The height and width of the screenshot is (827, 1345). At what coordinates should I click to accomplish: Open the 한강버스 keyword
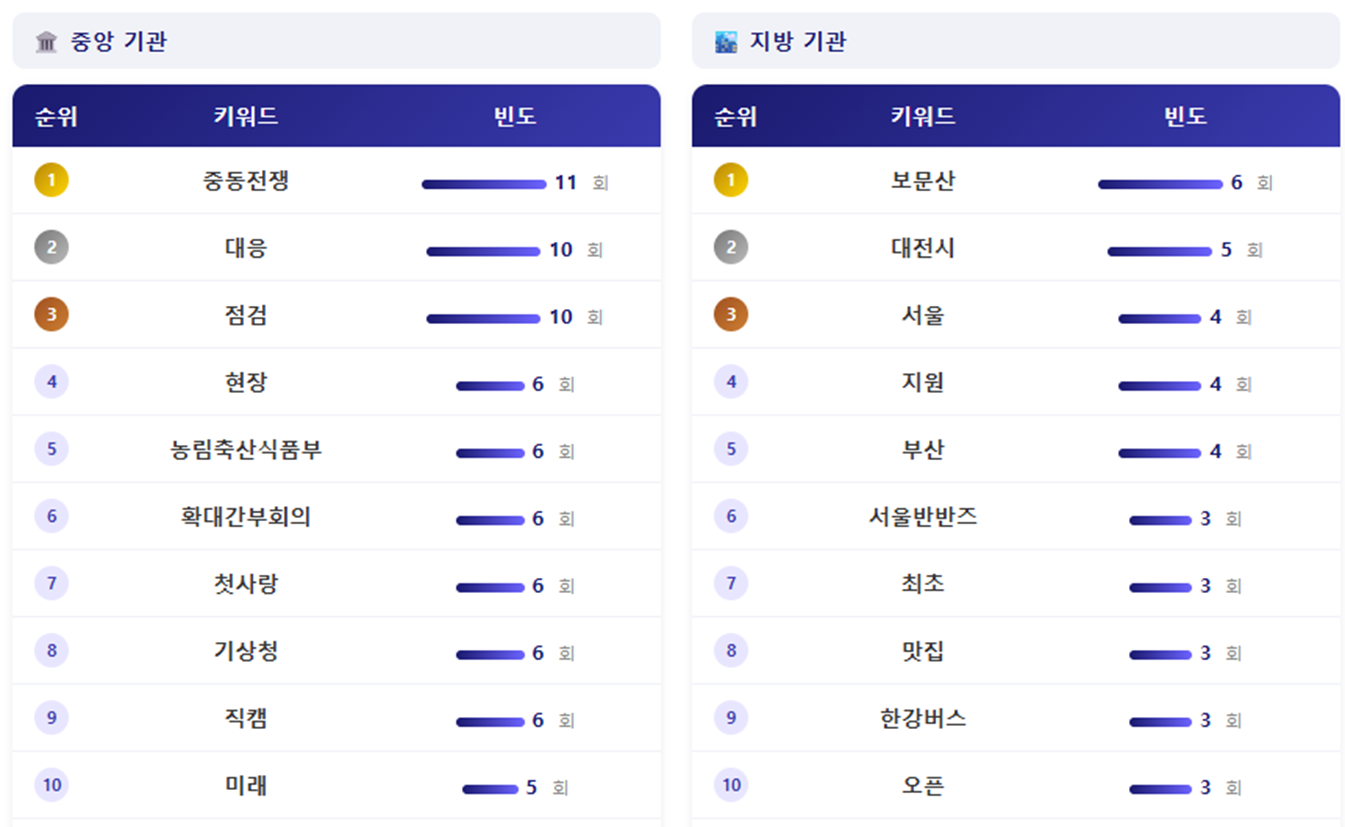point(923,718)
